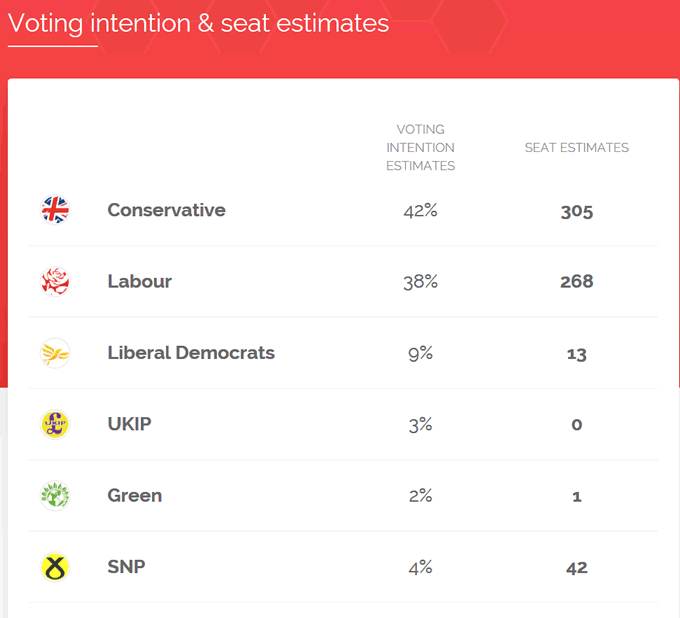Select the Liberal Democrats party name
The image size is (680, 618).
191,353
